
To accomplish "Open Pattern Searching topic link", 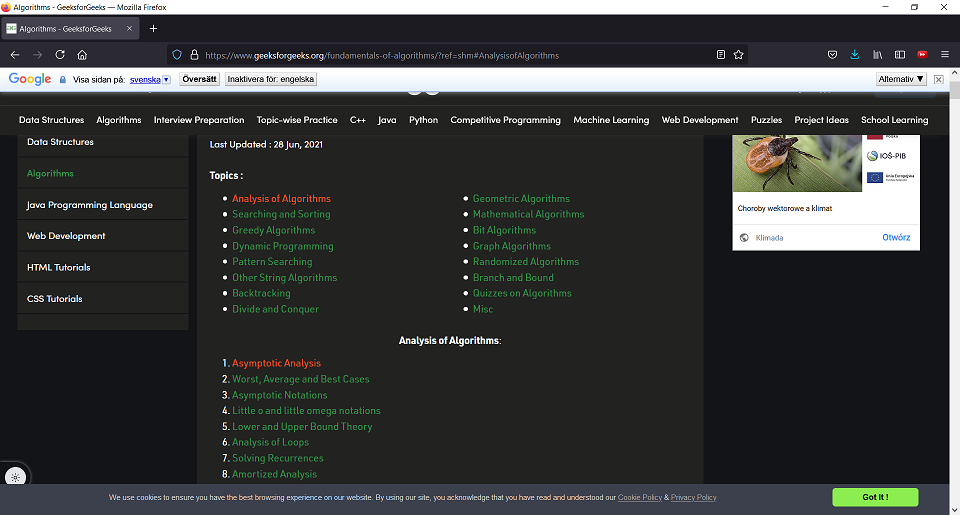I will tap(272, 261).
